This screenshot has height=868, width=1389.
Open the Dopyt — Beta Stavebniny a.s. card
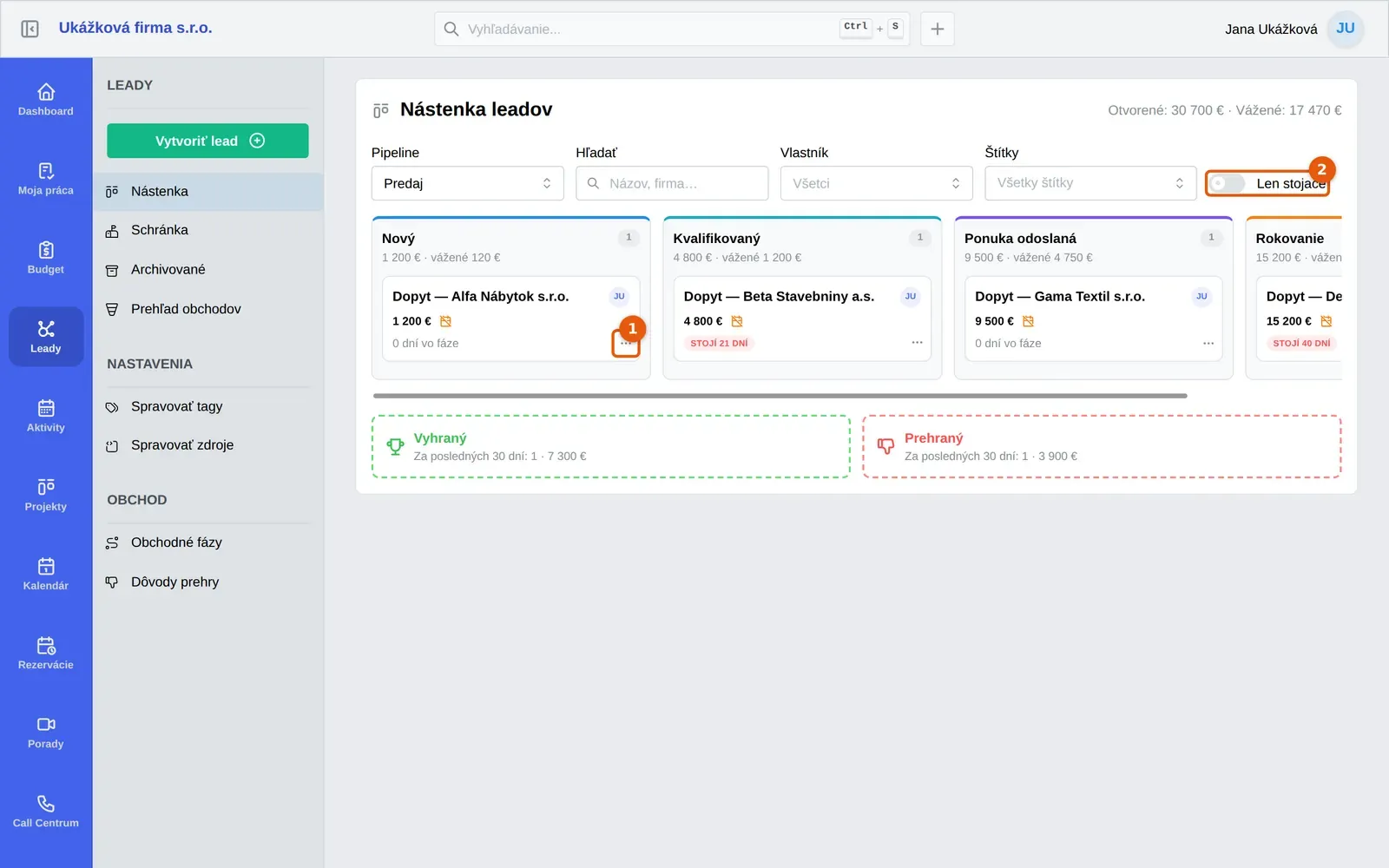coord(802,319)
